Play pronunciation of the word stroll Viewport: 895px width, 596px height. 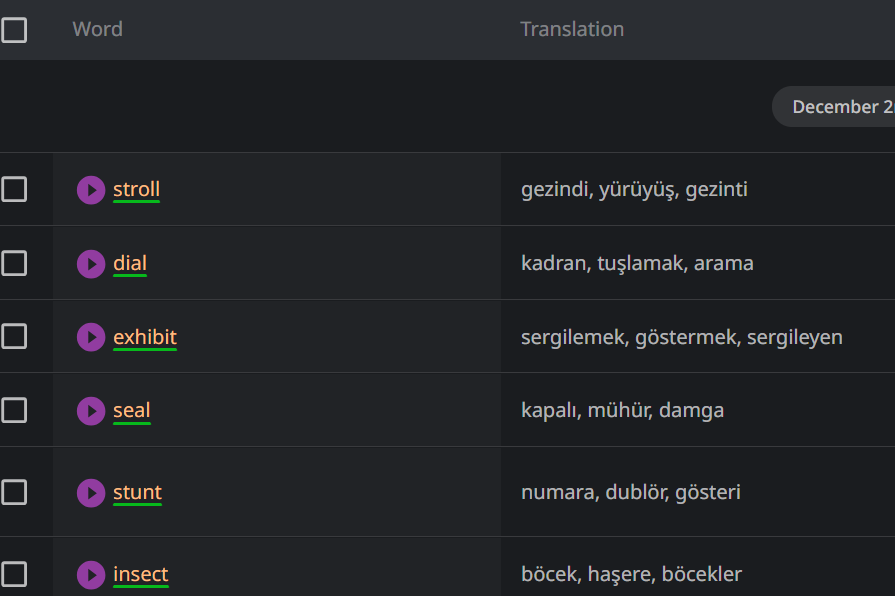tap(91, 190)
